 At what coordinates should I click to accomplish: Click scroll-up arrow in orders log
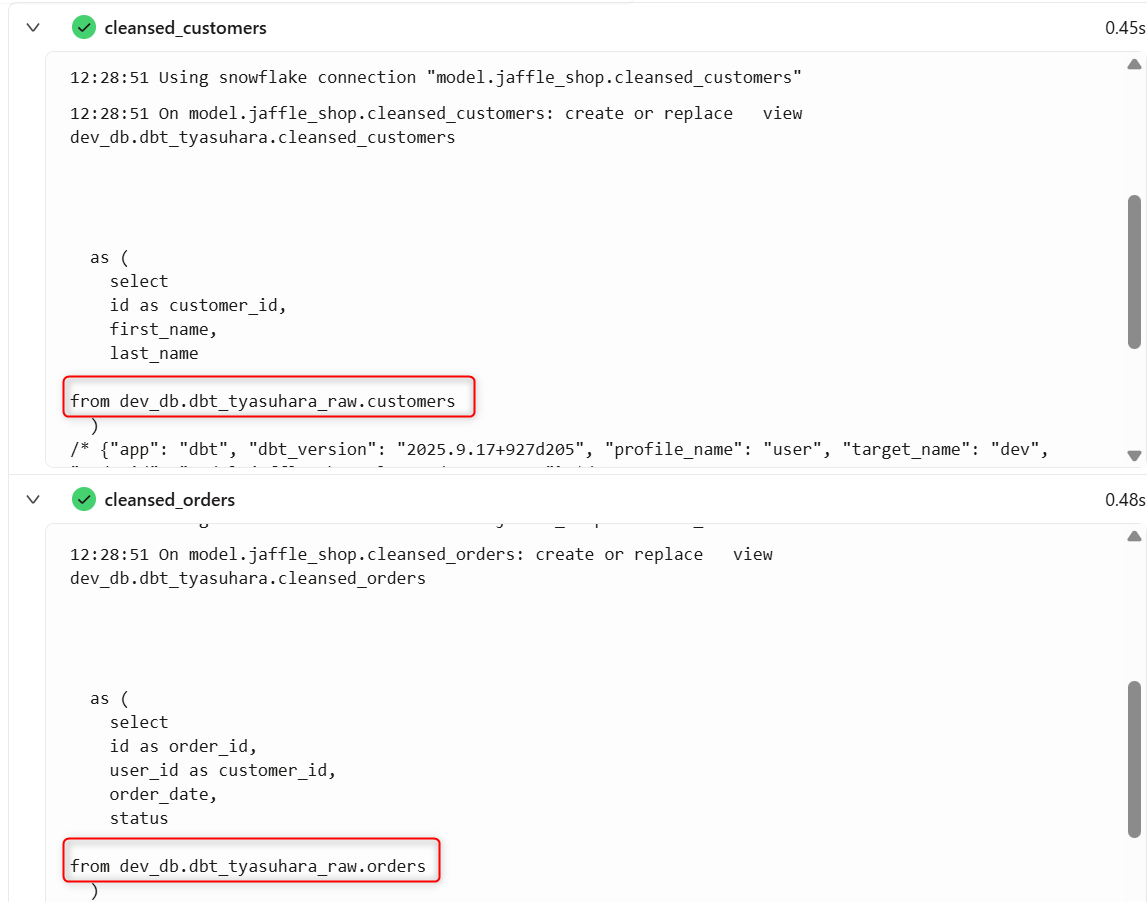[x=1134, y=536]
